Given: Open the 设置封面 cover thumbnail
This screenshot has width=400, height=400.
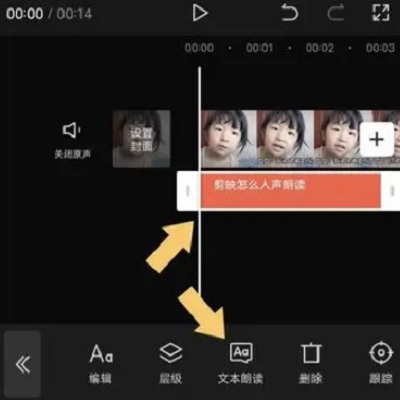Looking at the screenshot, I should pyautogui.click(x=142, y=139).
